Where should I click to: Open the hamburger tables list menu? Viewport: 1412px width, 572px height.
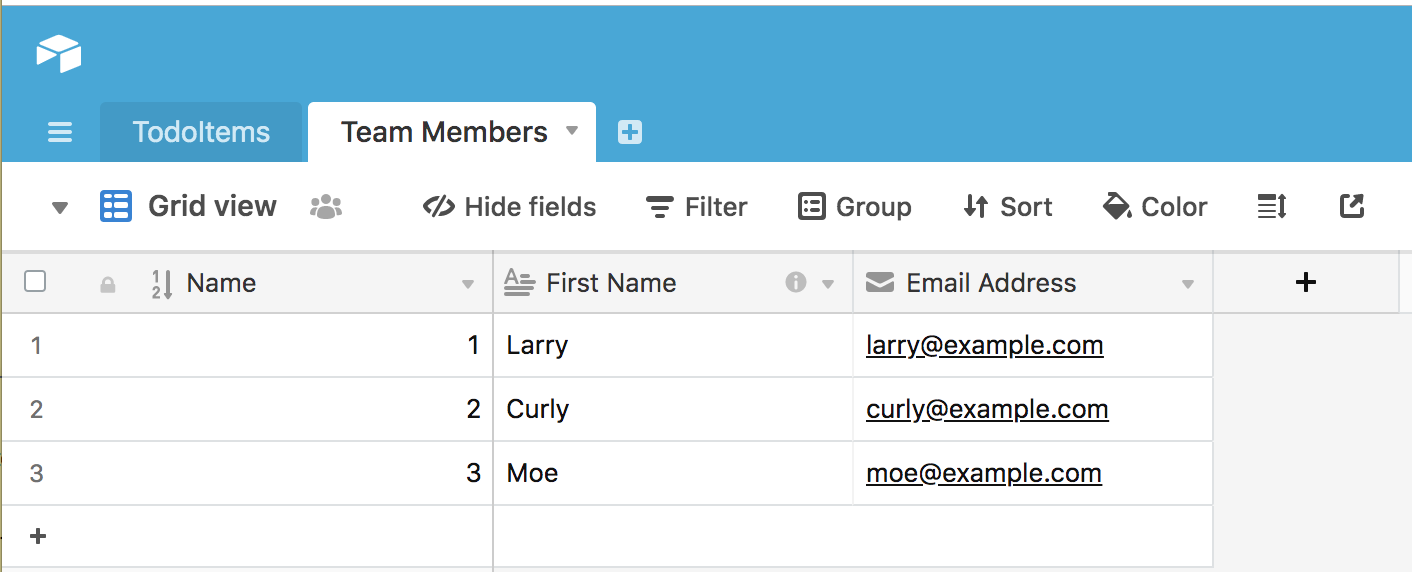tap(60, 132)
